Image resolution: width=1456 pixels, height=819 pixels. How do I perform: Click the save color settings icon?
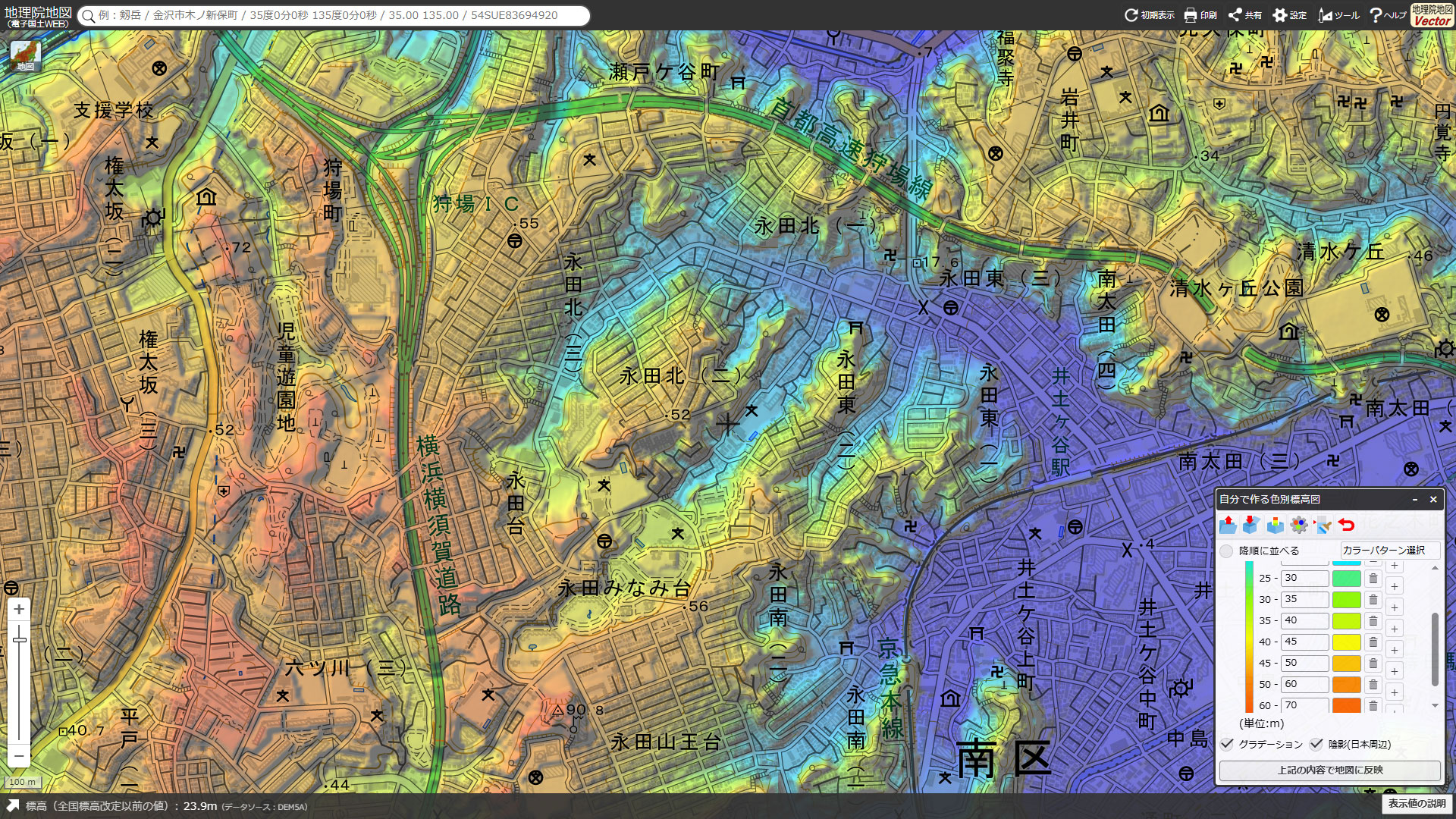click(1251, 525)
